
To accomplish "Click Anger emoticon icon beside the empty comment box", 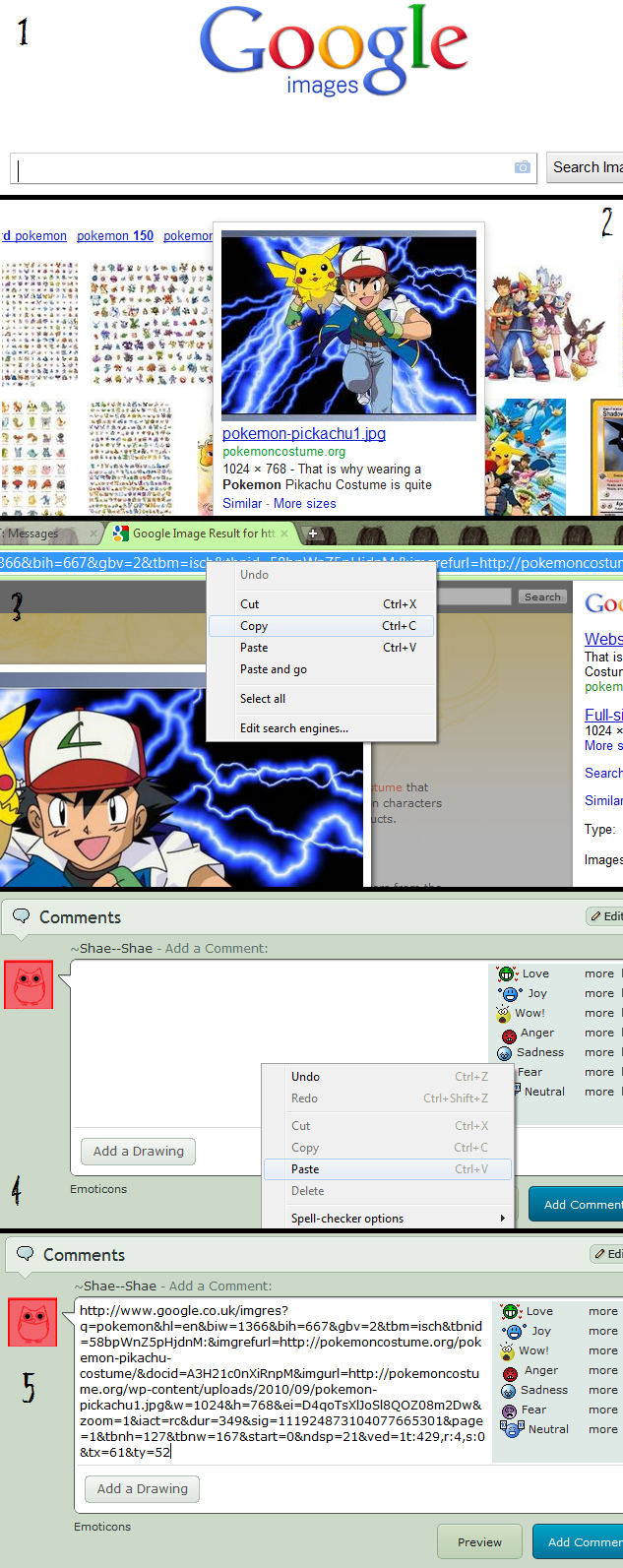I will [509, 1035].
